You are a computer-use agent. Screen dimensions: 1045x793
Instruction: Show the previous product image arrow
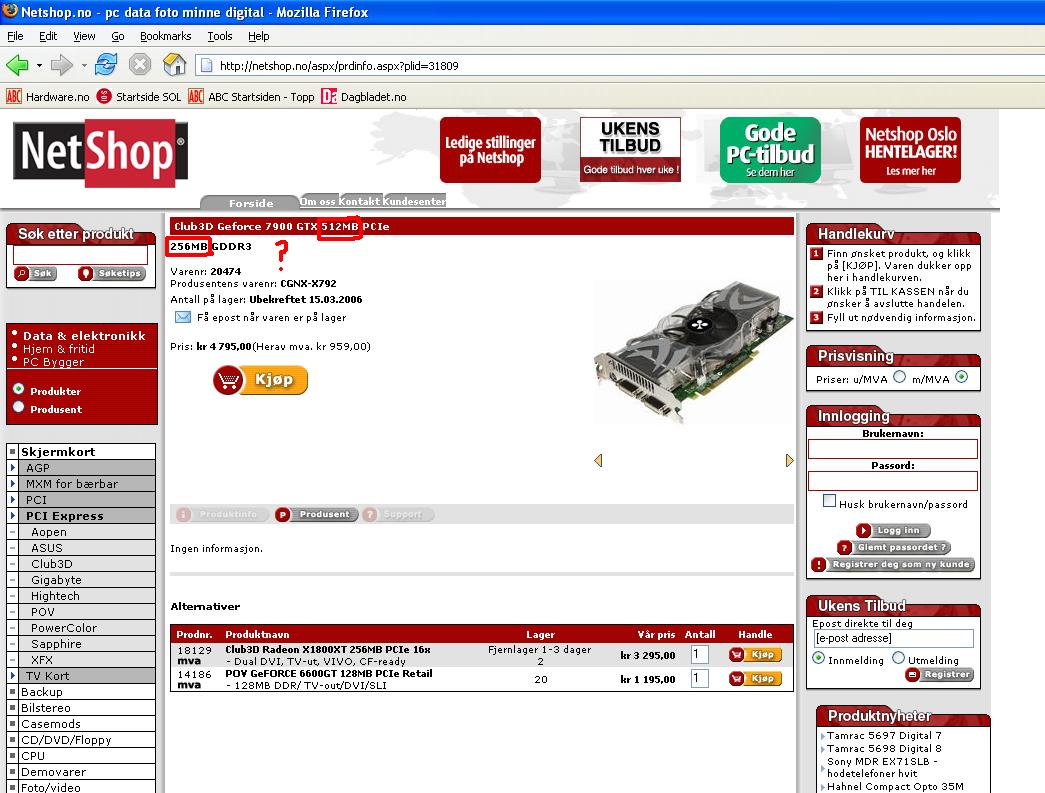click(x=598, y=460)
